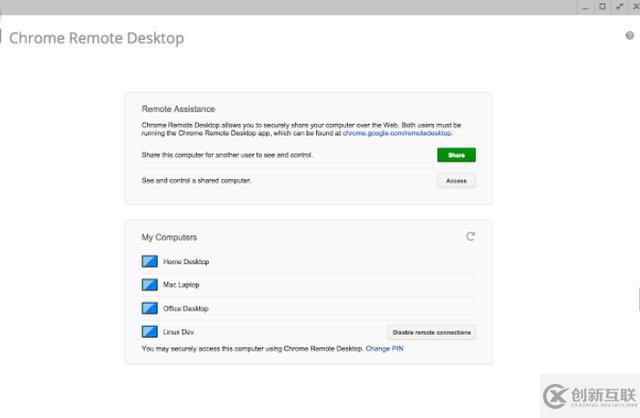Select the Mac Laptop name entry
This screenshot has height=418, width=640.
pyautogui.click(x=181, y=285)
